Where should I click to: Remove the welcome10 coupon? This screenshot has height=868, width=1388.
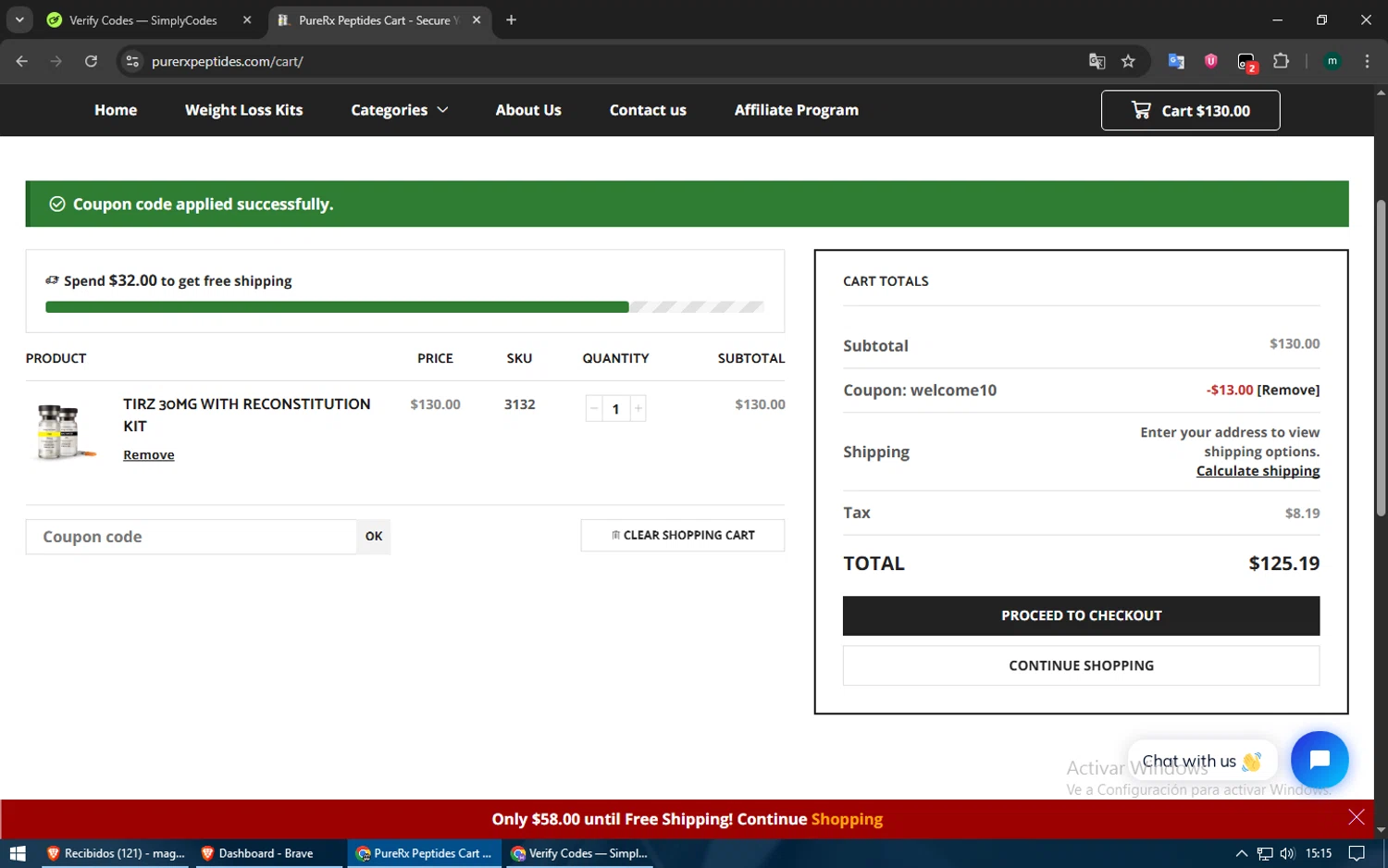(1288, 390)
